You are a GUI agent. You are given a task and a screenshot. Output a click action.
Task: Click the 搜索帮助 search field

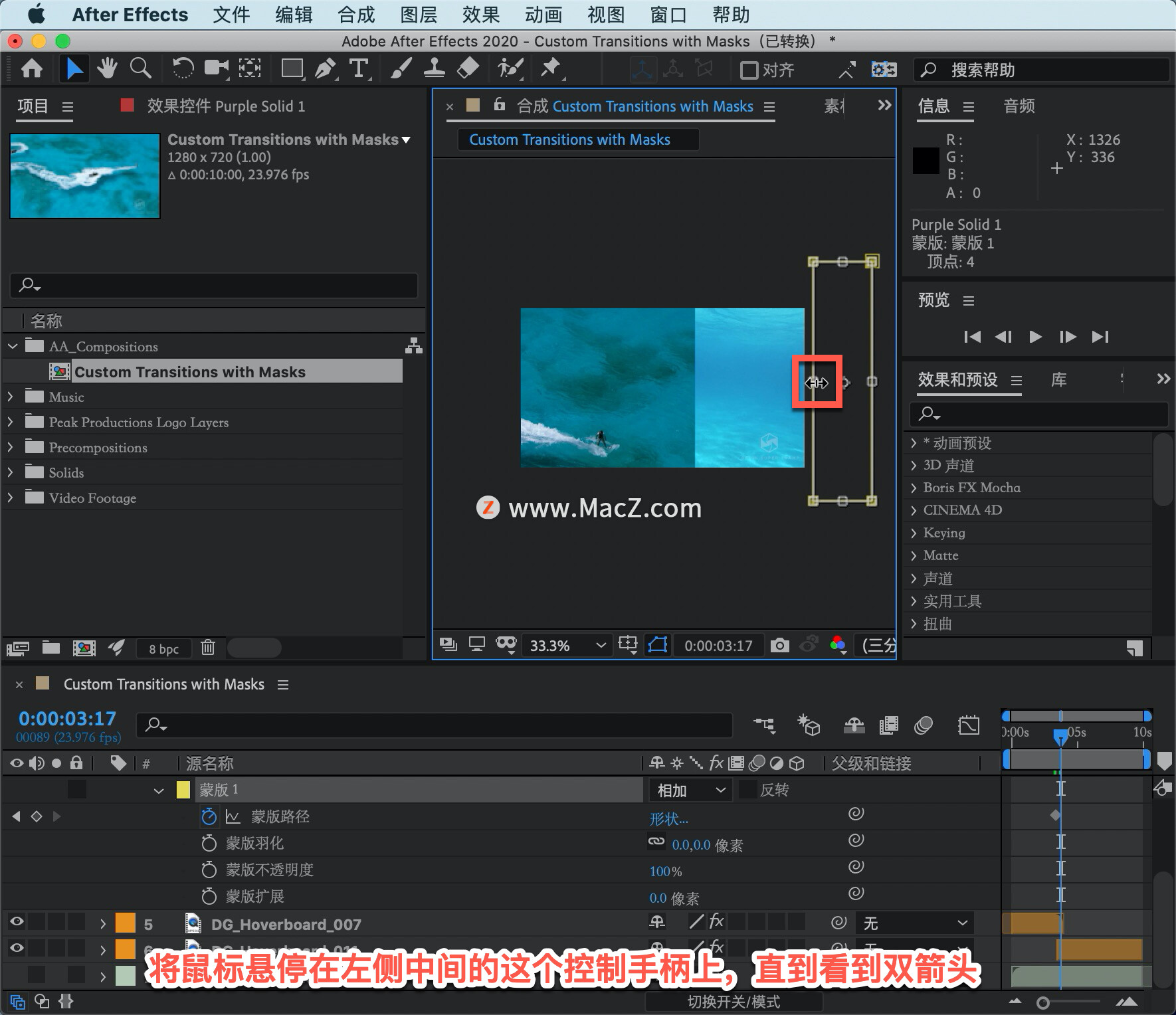(x=1042, y=70)
